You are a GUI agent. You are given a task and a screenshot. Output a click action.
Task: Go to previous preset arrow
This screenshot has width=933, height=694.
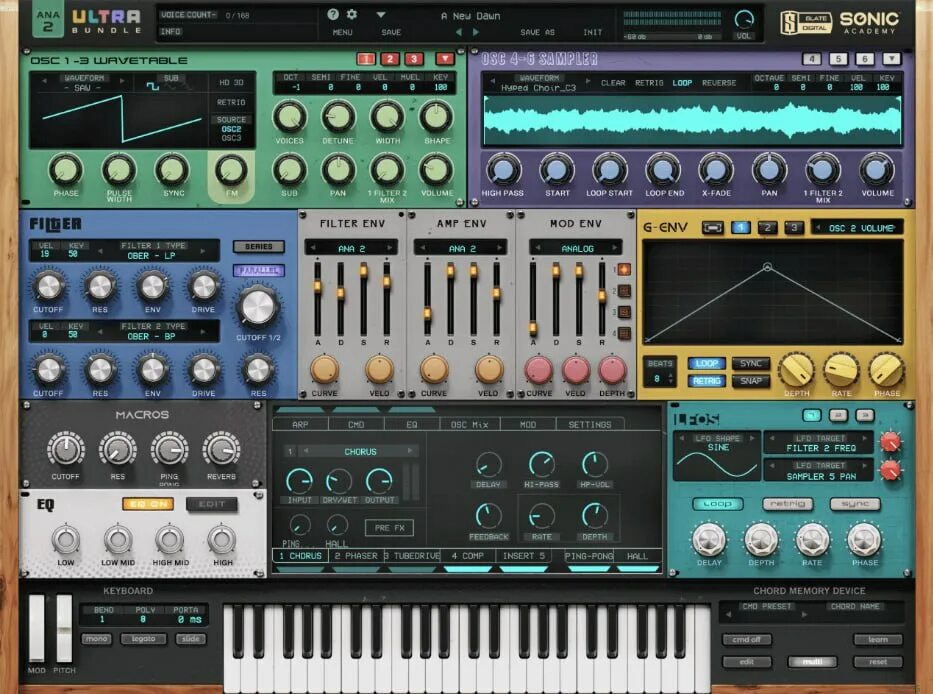point(459,32)
